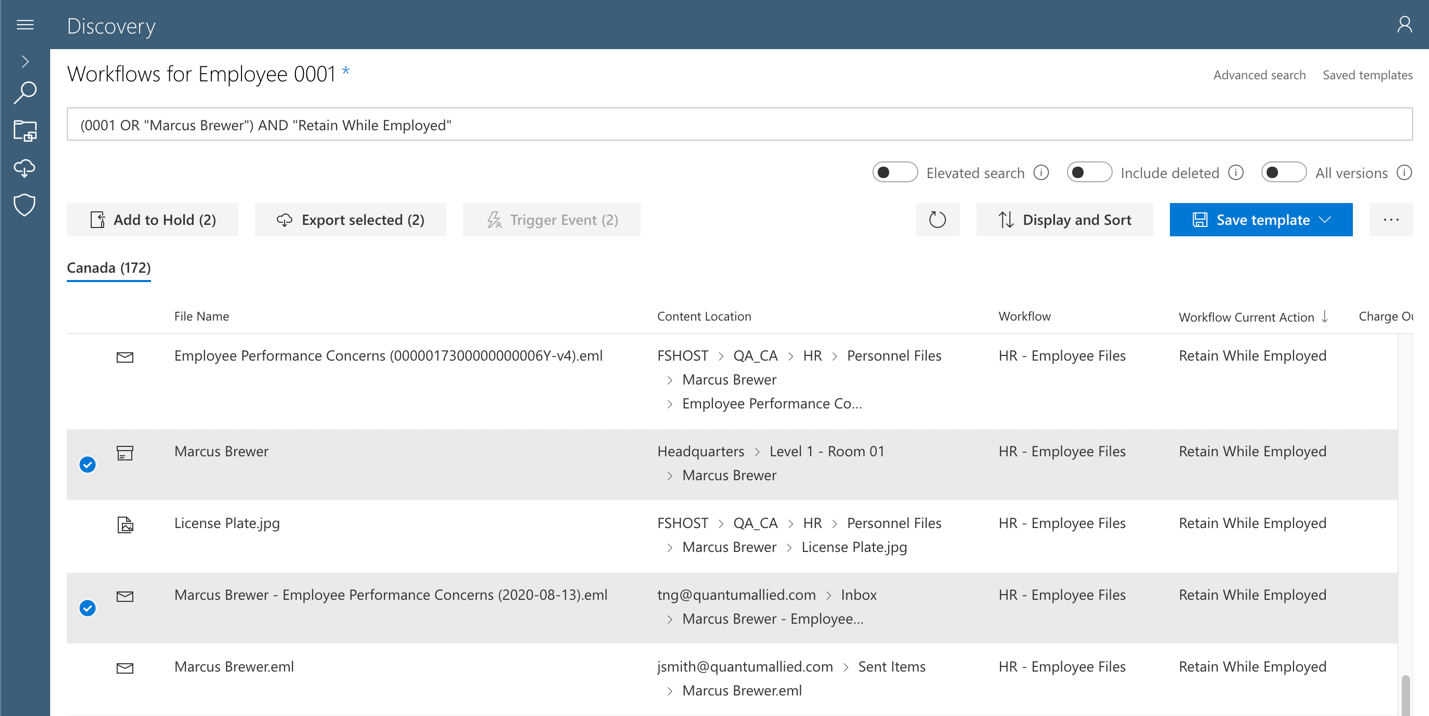Open the user profile icon
Screen dimensions: 1429x716
(x=1404, y=24)
